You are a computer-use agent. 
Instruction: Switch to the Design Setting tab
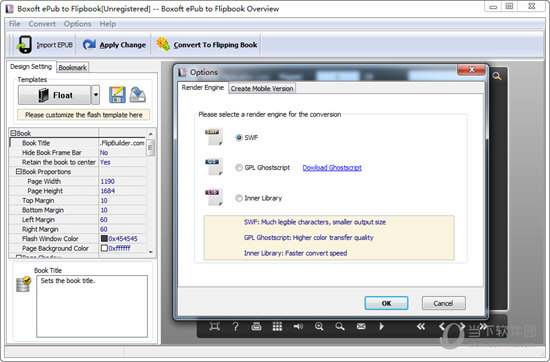tap(31, 66)
